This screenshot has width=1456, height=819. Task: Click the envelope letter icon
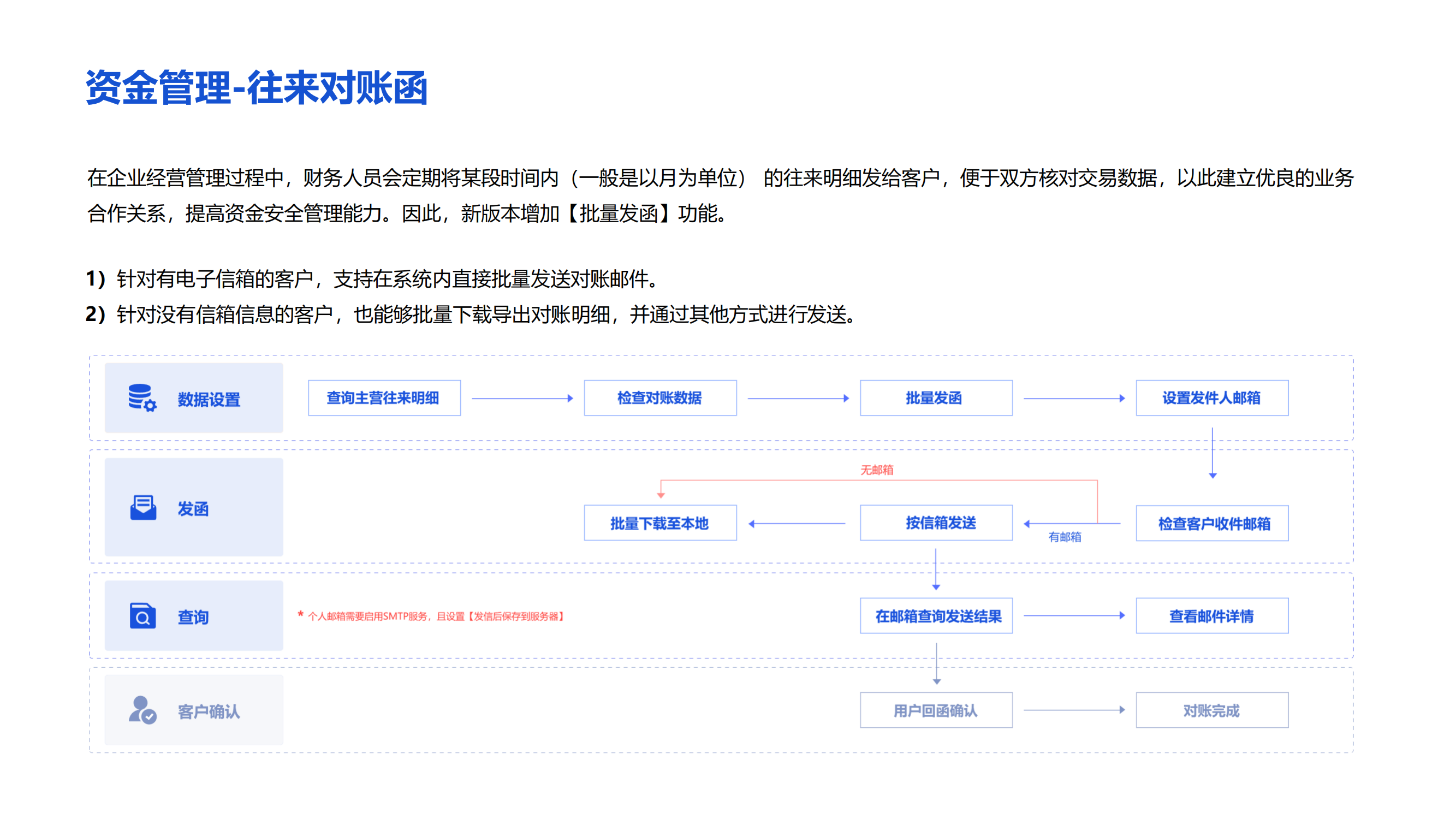click(143, 508)
